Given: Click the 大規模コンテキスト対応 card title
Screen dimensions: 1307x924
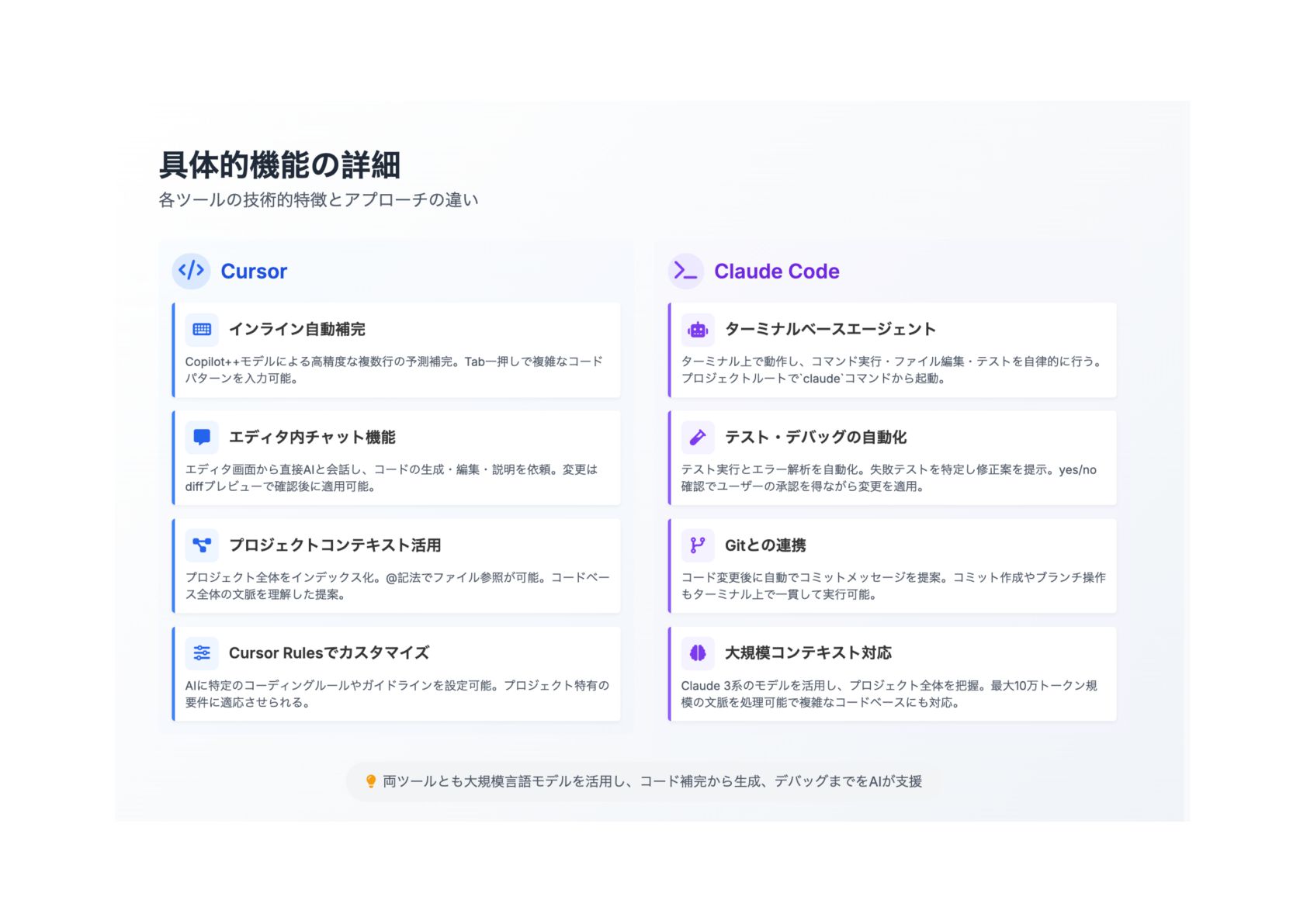Looking at the screenshot, I should [808, 652].
